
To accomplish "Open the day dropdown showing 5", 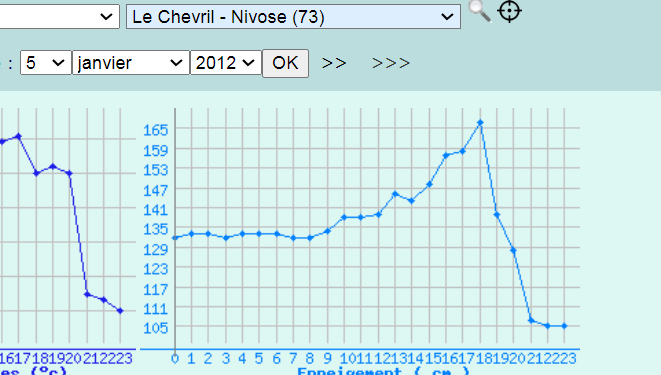I will point(46,63).
